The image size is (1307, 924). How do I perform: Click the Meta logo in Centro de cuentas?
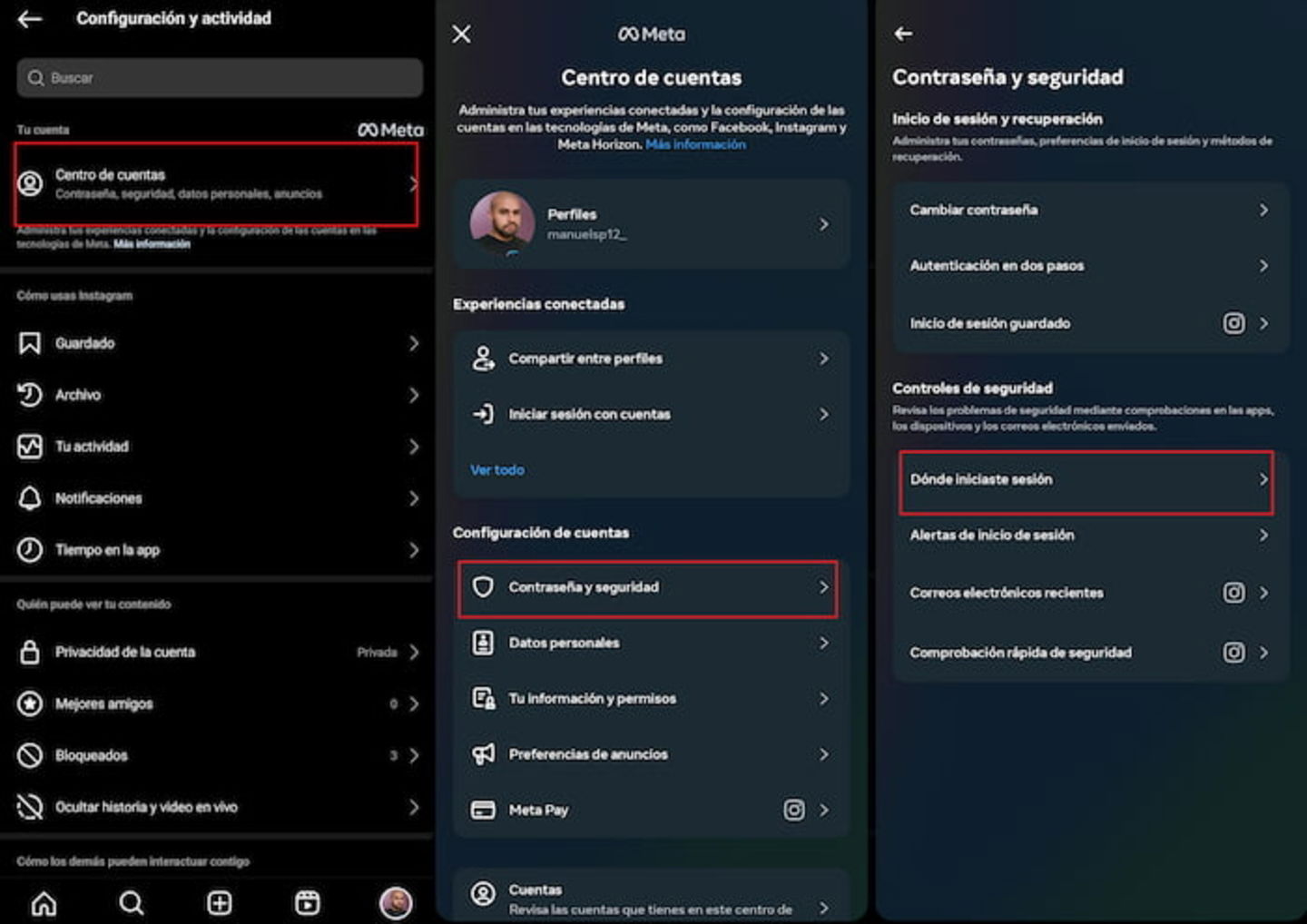[x=652, y=34]
